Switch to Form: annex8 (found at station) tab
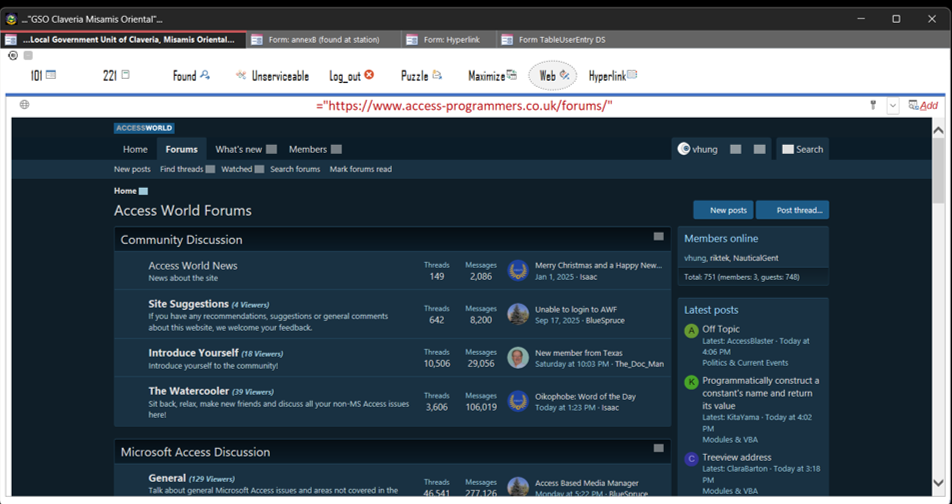952x504 pixels. point(324,39)
